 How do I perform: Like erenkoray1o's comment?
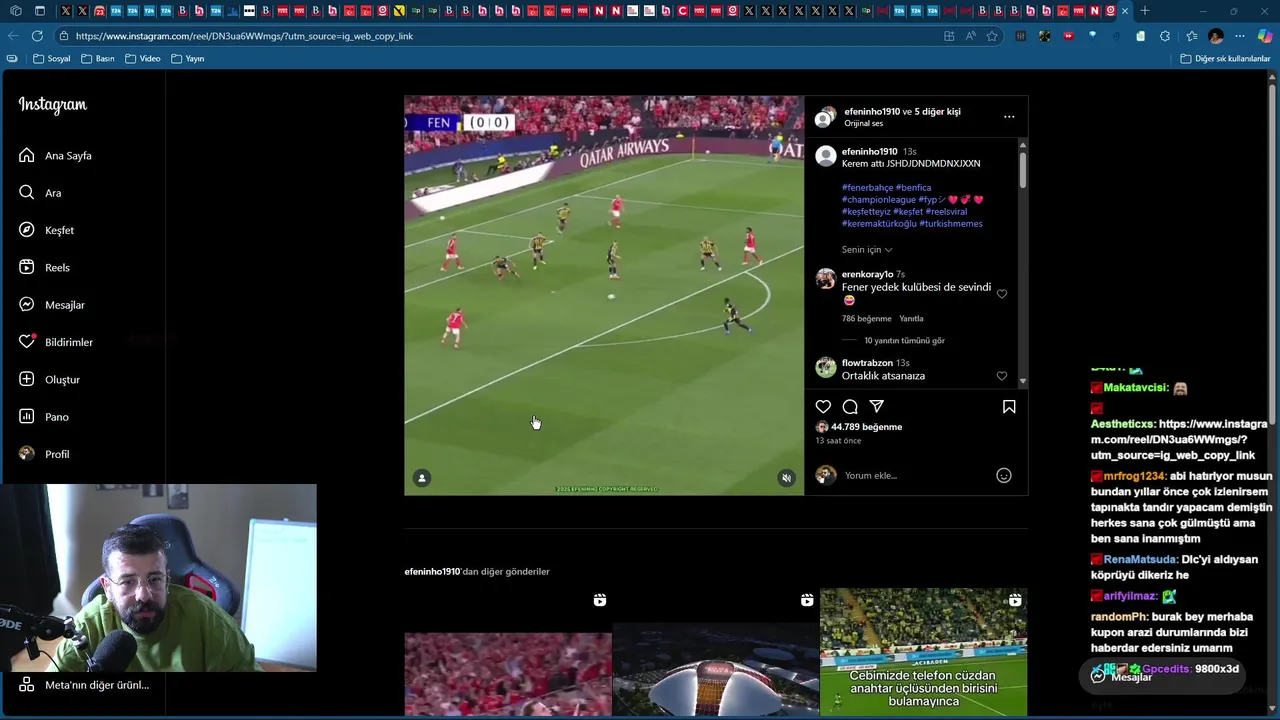(1002, 294)
